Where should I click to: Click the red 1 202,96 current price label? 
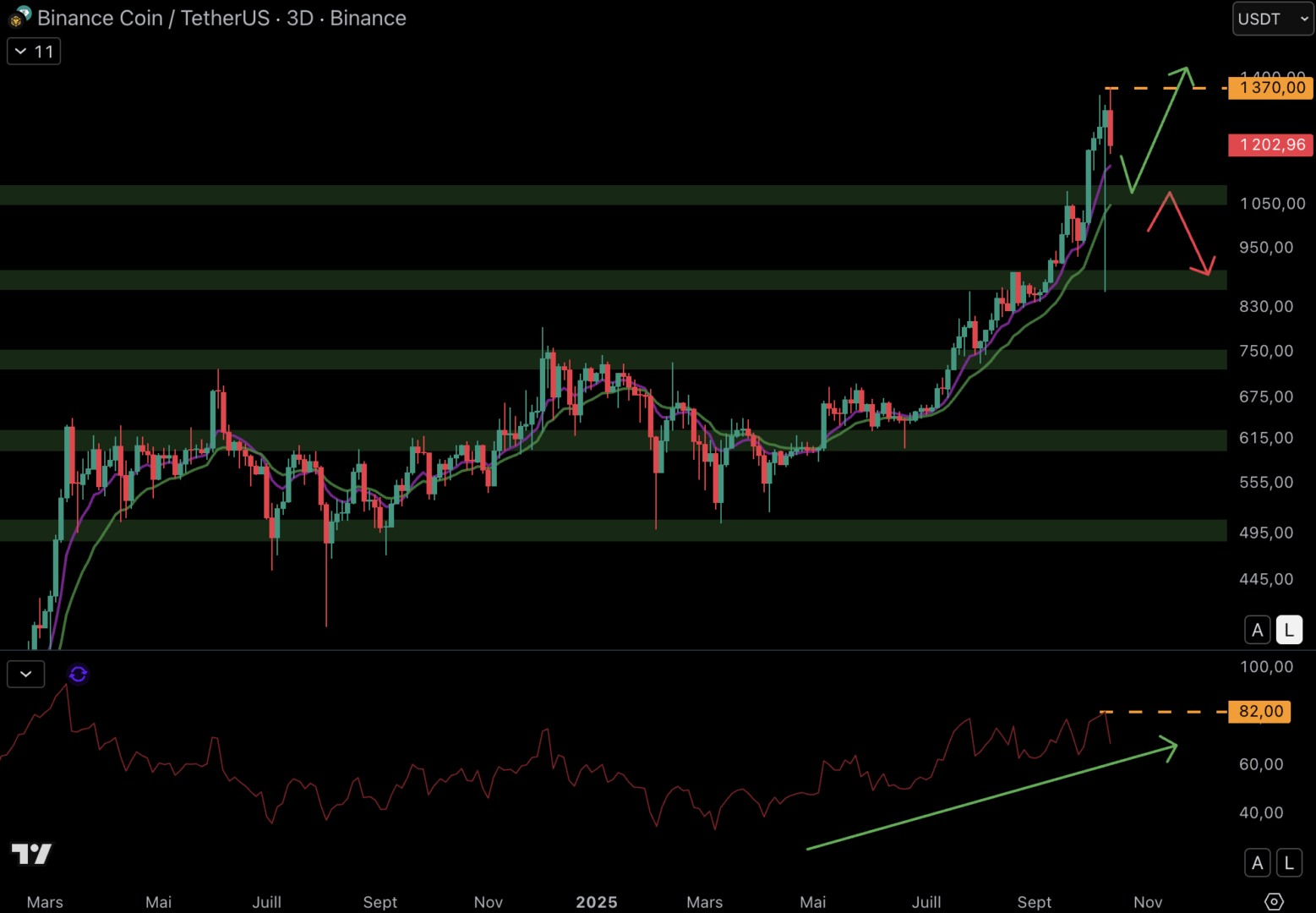point(1271,145)
